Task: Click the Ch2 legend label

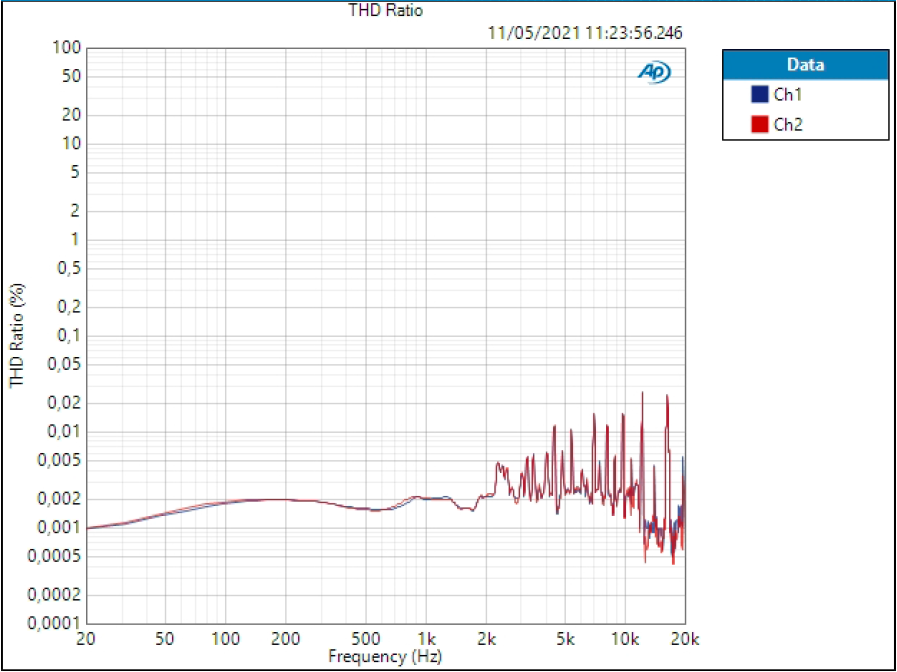Action: pyautogui.click(x=788, y=125)
